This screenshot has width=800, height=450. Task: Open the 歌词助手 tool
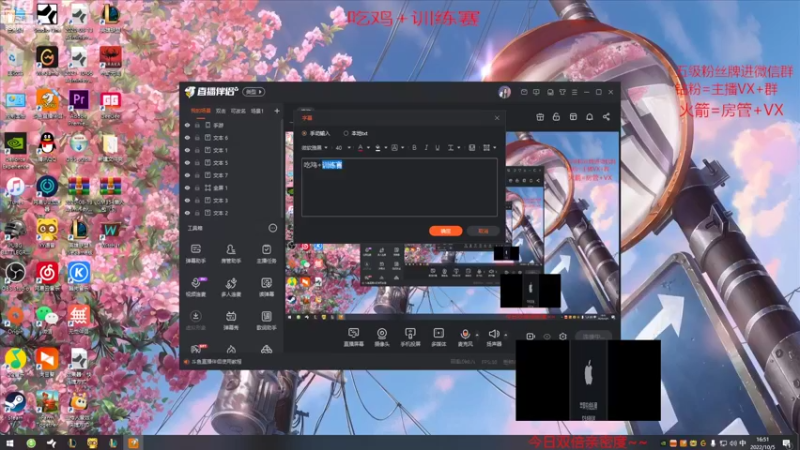click(266, 320)
